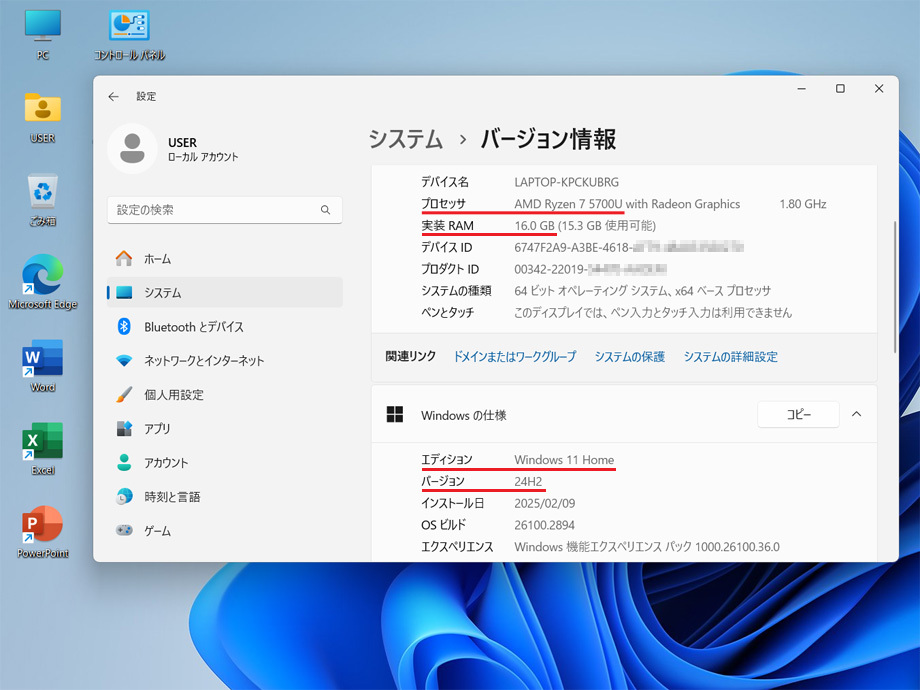Viewport: 920px width, 690px height.
Task: Select the Excel desktop shortcut
Action: (x=42, y=449)
